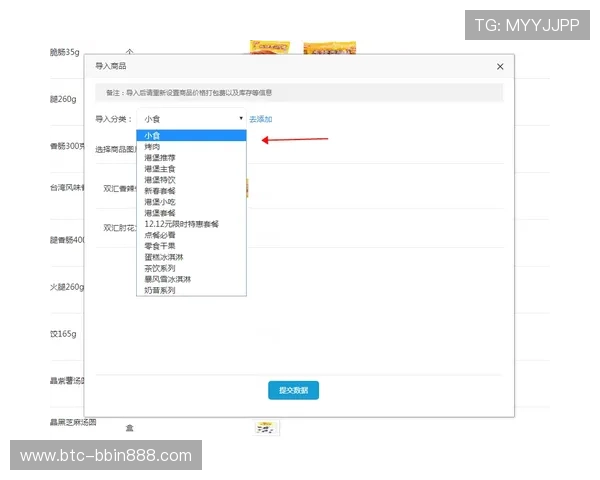This screenshot has height=480, width=600.
Task: Choose 奶昔系列 at the list bottom
Action: 191,291
